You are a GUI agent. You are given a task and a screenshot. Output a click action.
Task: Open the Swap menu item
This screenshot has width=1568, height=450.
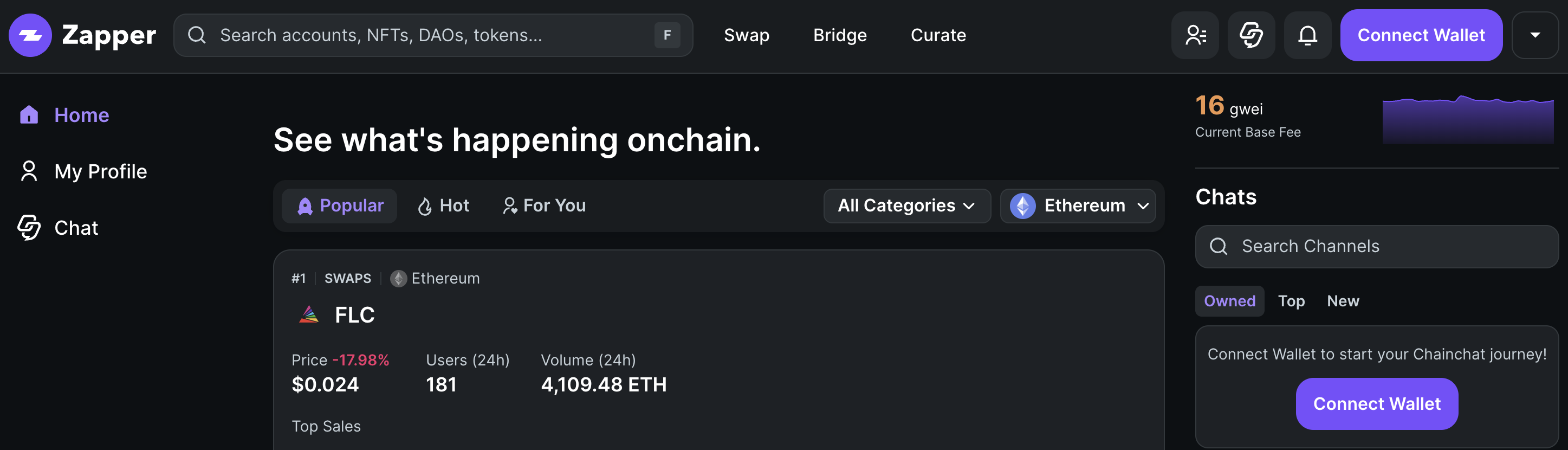click(x=746, y=35)
